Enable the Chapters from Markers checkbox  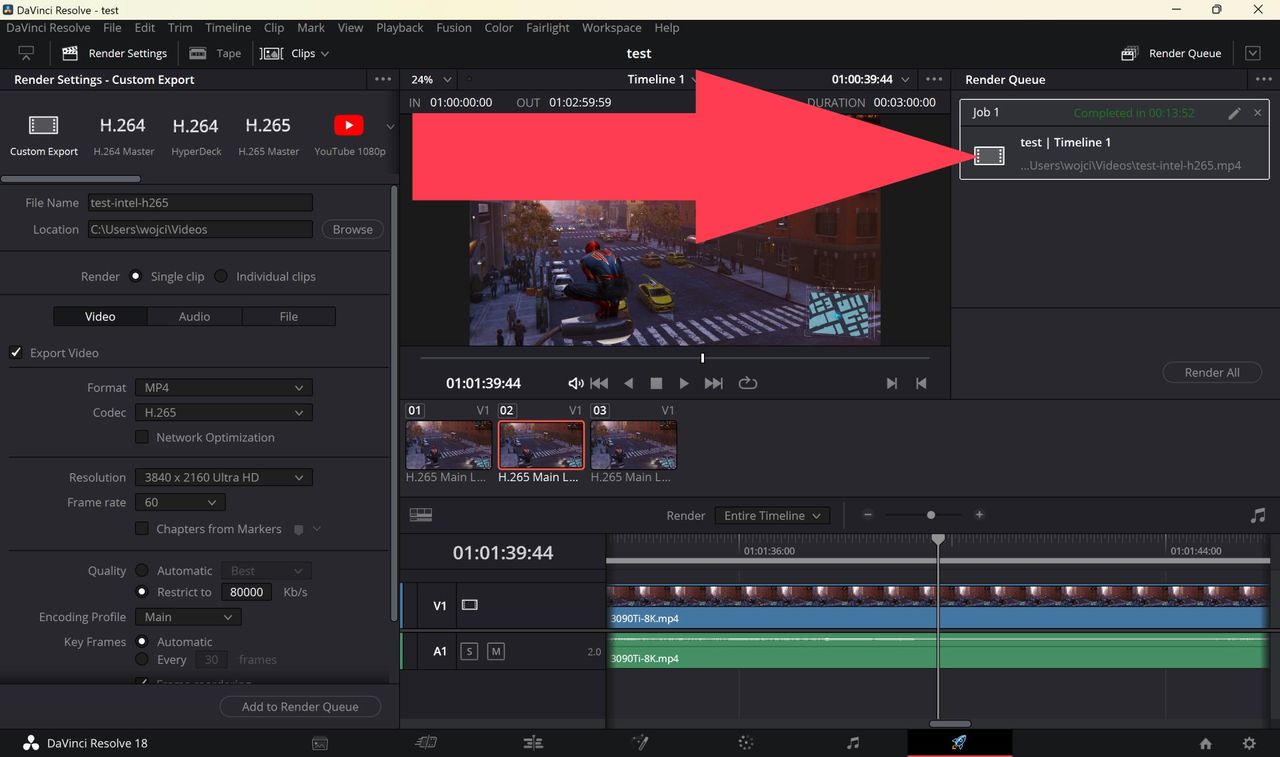tap(141, 529)
